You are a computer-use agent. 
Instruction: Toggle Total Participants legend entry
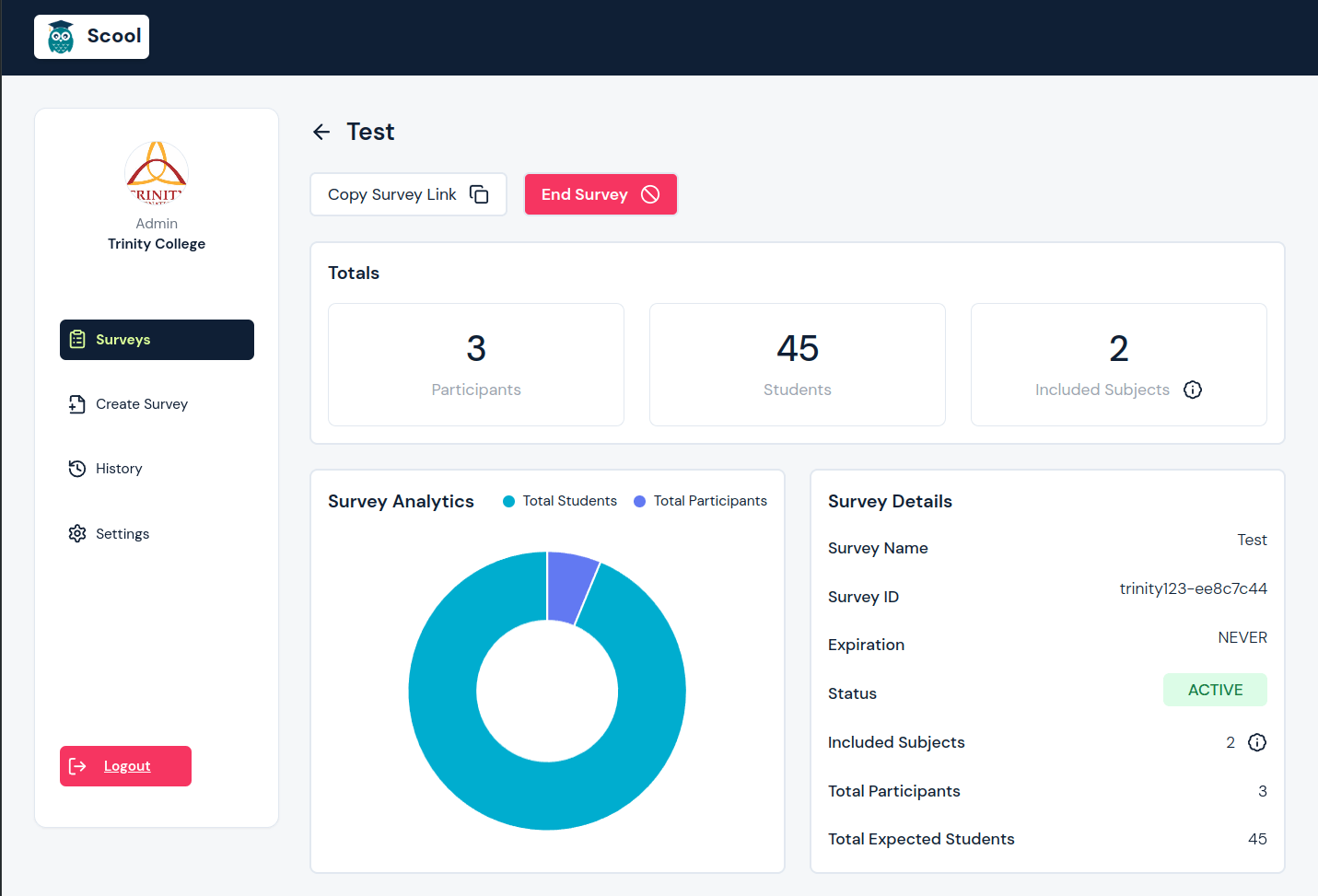coord(701,501)
